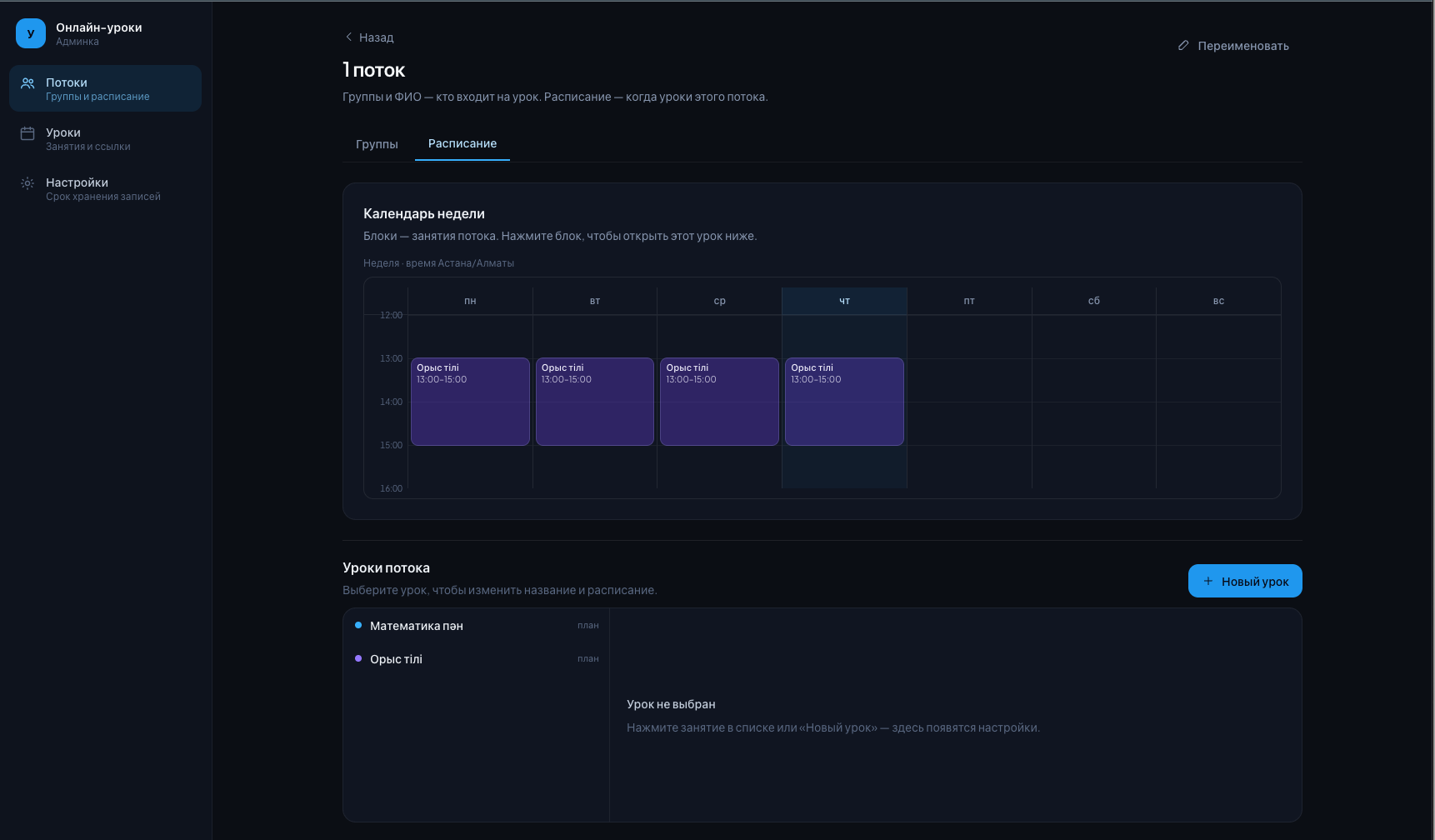Click the «сб» day column header

pos(1094,301)
